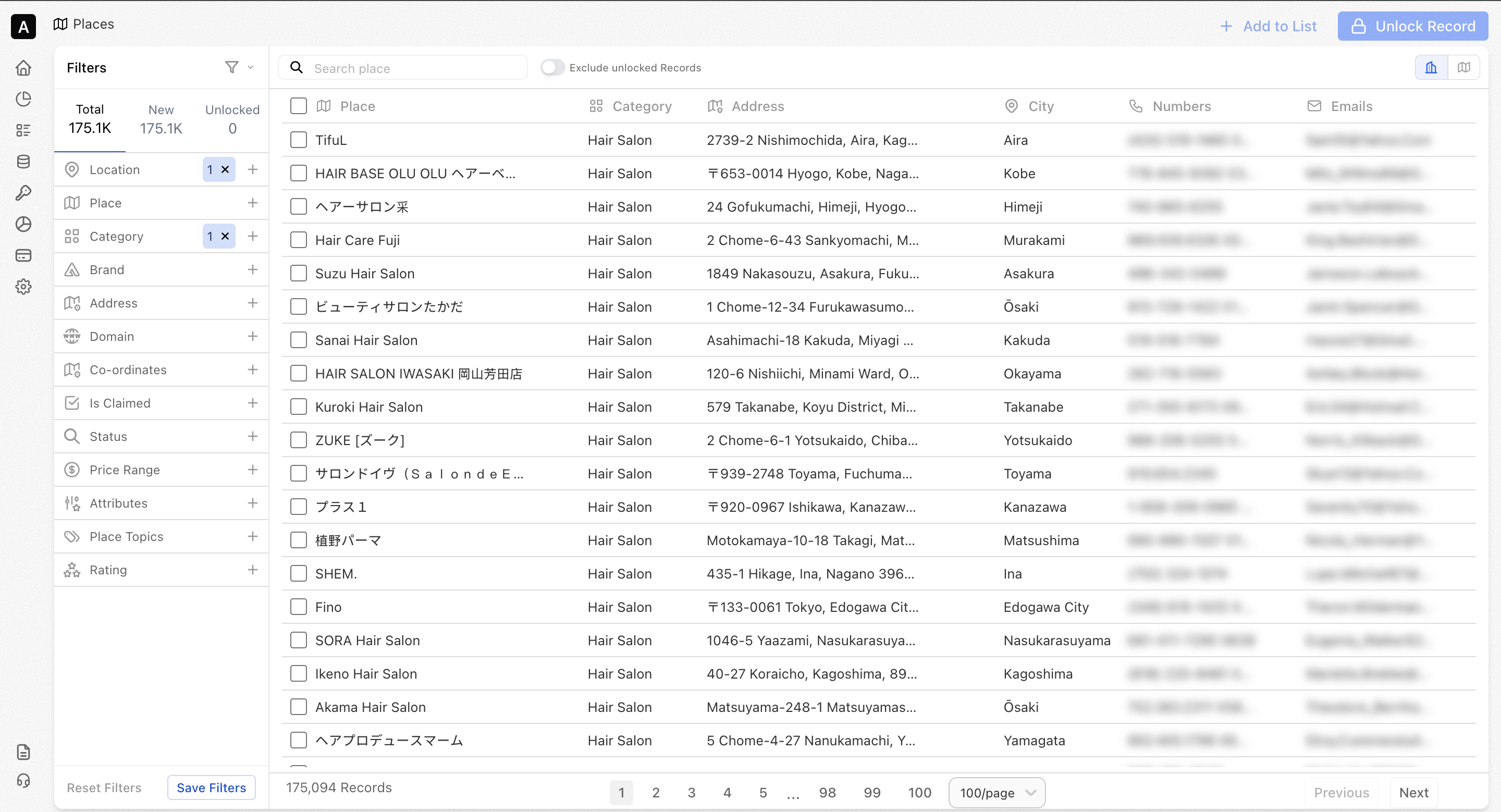Open the home icon in sidebar
Screen dimensions: 1501x812
23,68
